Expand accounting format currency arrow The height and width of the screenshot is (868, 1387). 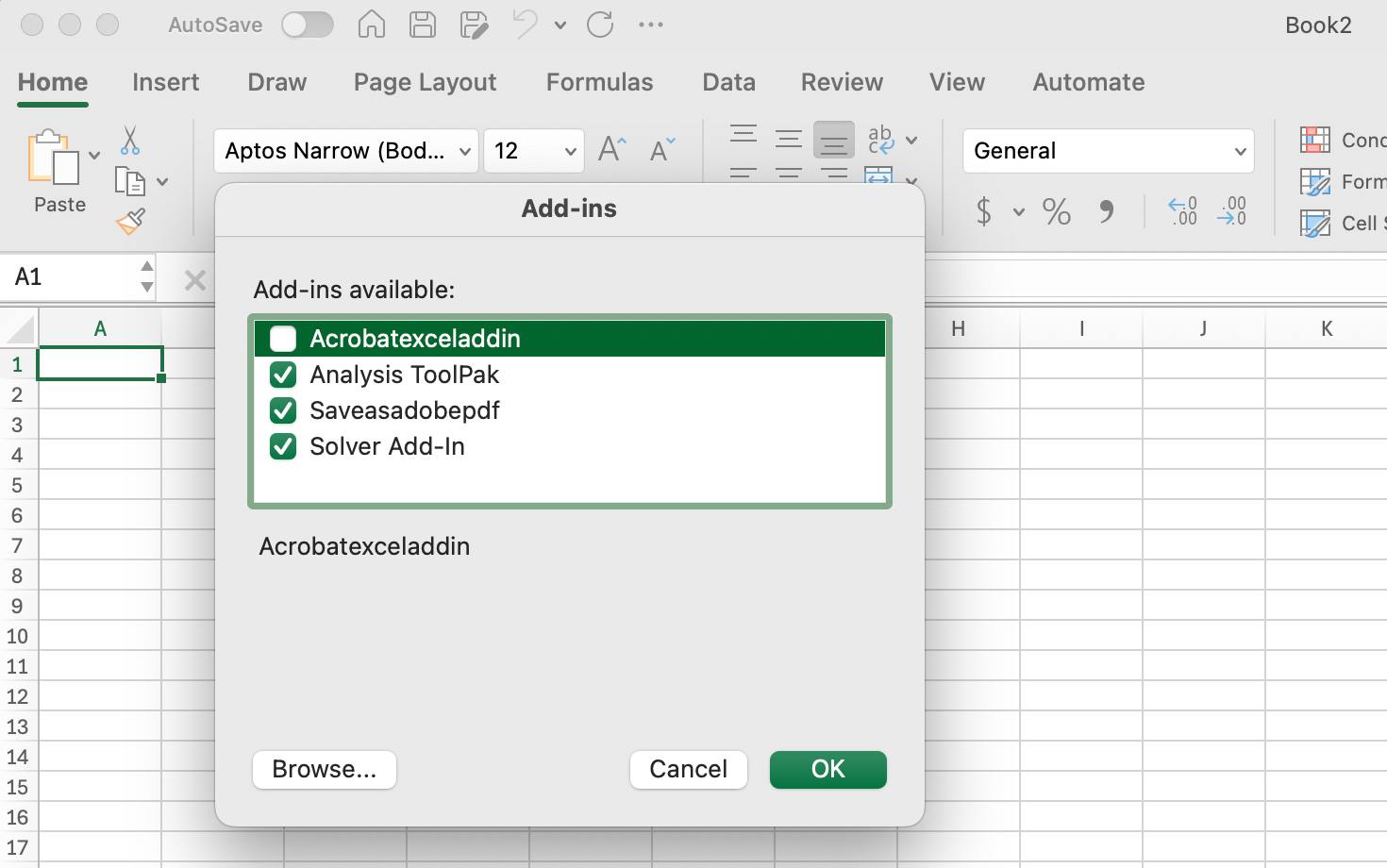coord(1019,211)
